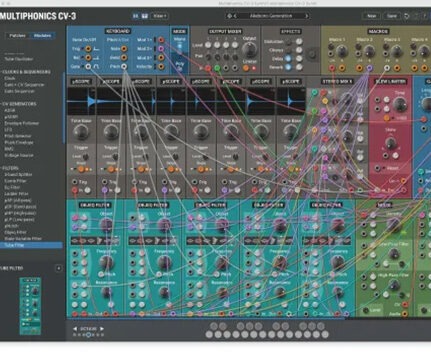The width and height of the screenshot is (431, 363).
Task: Click the Macro 3 white output jack
Action: tap(387, 68)
